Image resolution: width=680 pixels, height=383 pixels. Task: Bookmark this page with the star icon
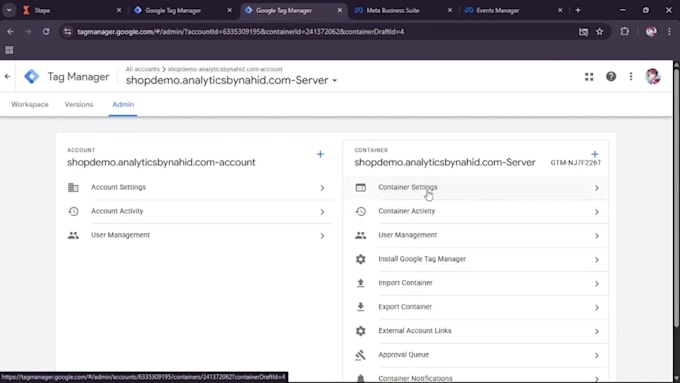(x=599, y=32)
